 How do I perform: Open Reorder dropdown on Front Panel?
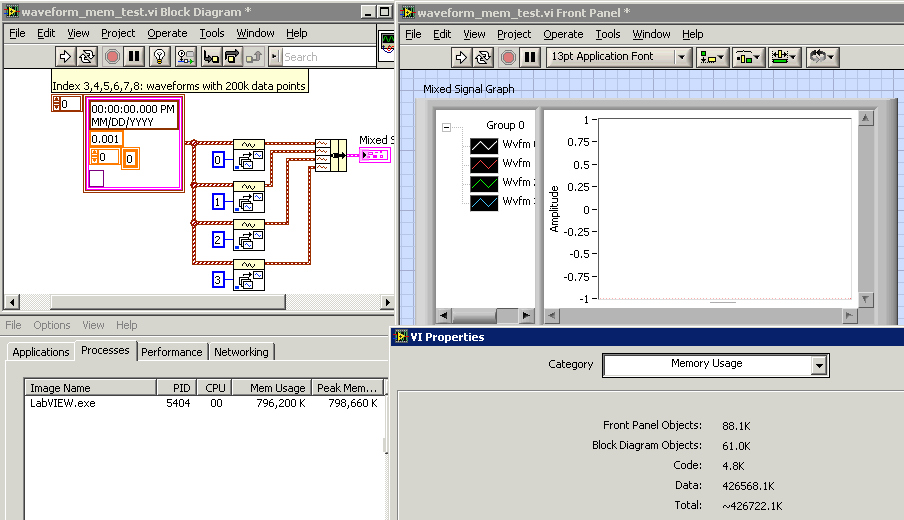822,57
